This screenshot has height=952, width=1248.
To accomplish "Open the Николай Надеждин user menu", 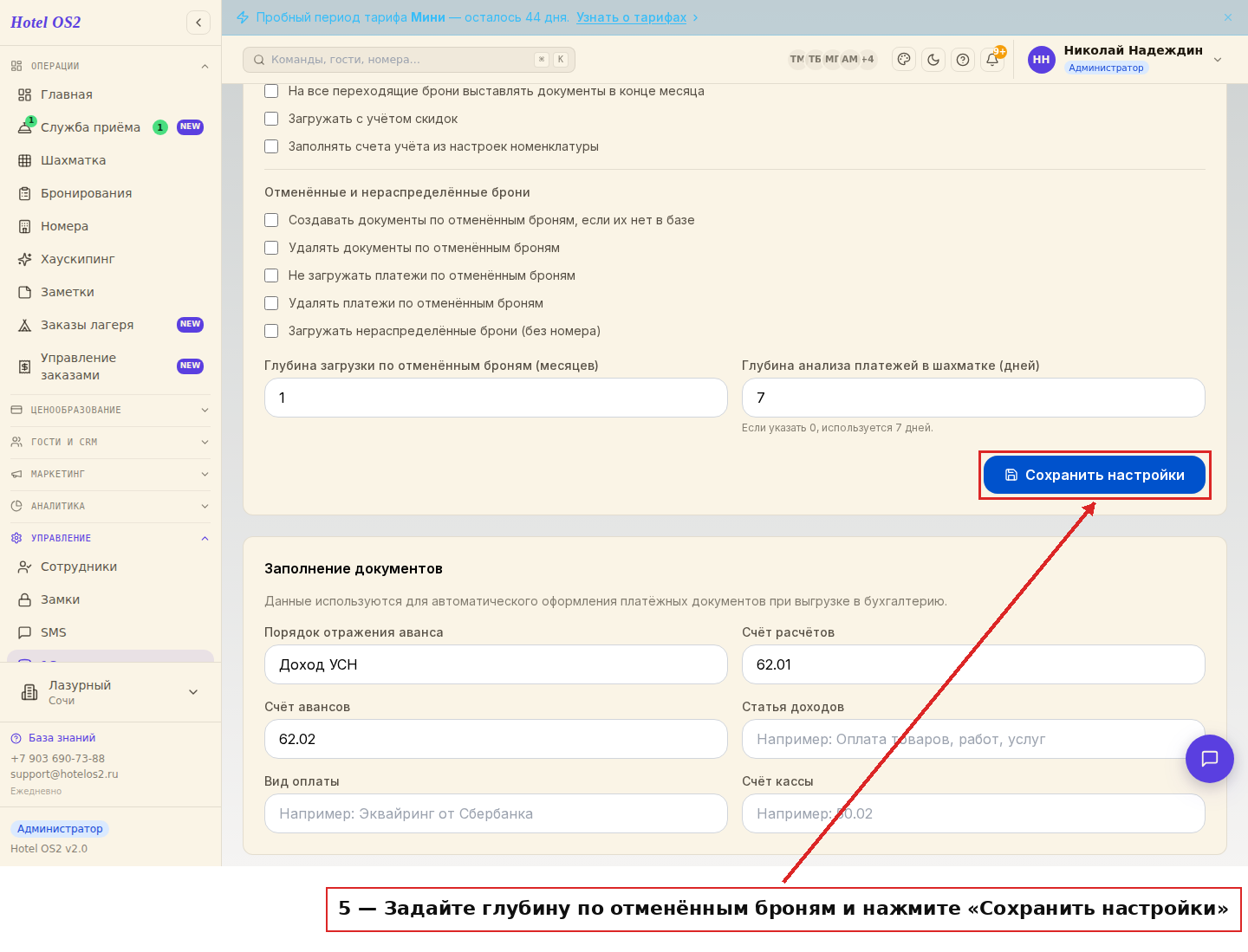I will click(x=1127, y=59).
